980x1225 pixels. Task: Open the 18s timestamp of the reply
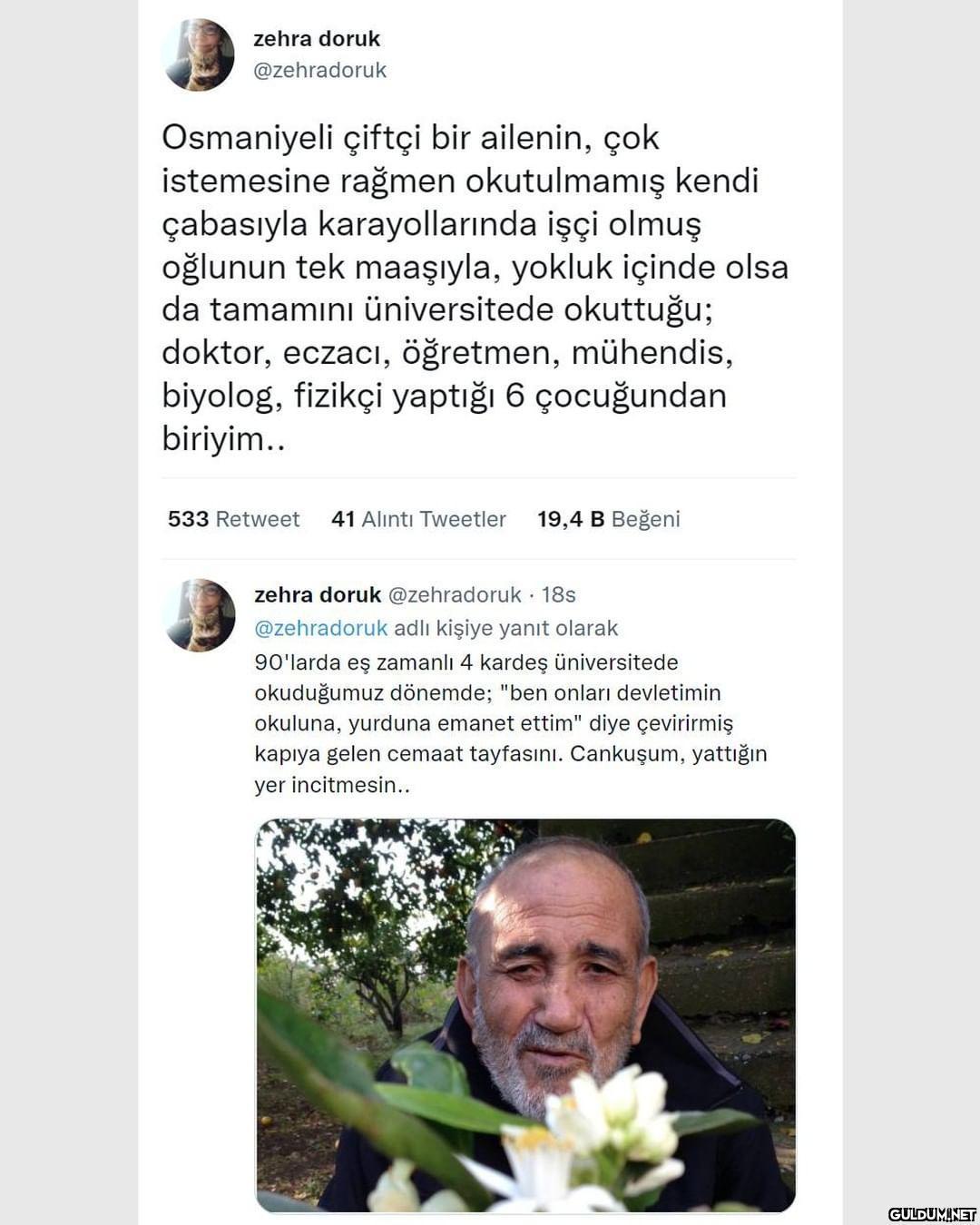(559, 595)
